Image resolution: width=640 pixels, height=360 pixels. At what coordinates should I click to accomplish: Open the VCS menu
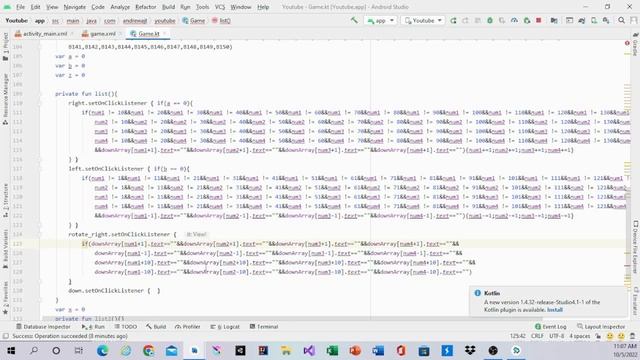tap(220, 7)
